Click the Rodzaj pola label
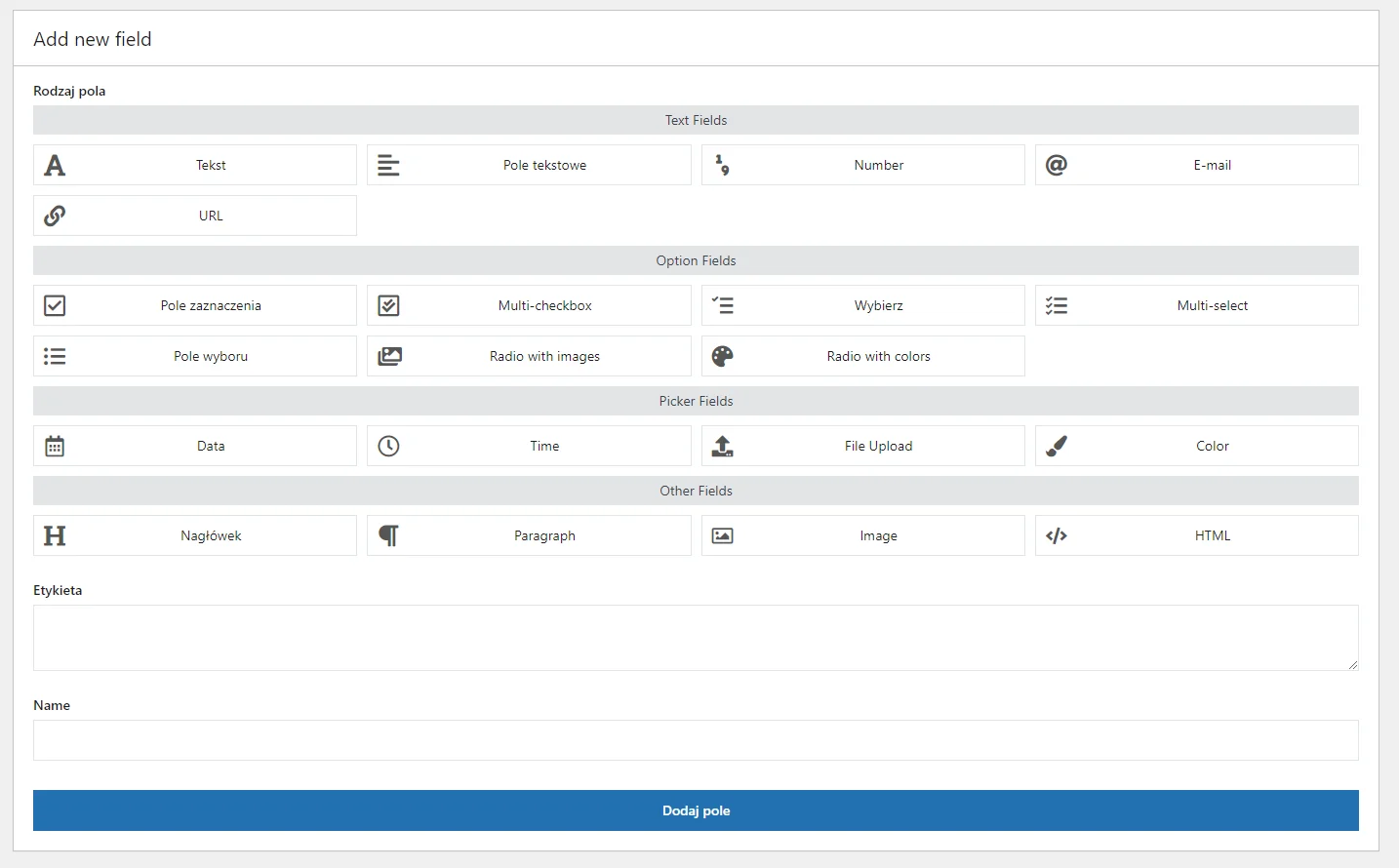 pyautogui.click(x=69, y=91)
